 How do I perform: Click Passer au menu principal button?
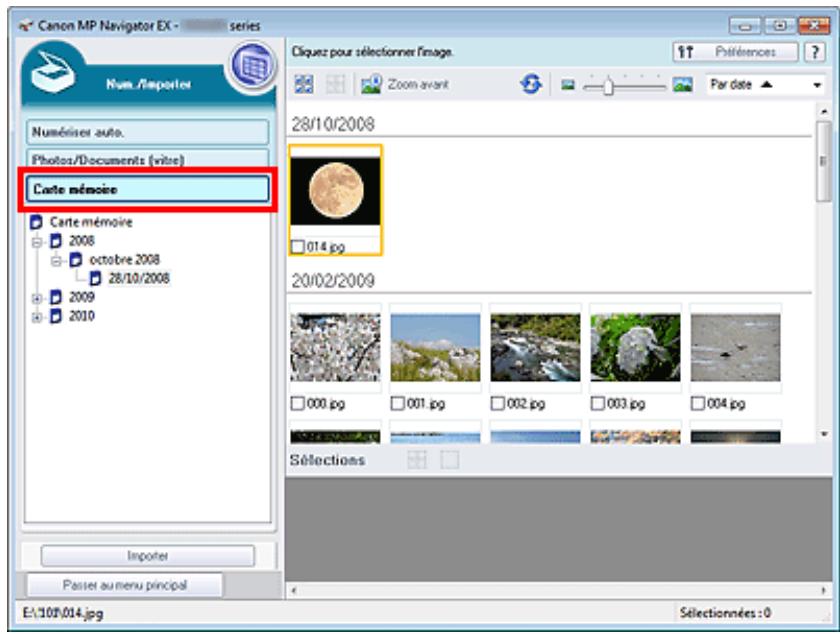pos(125,585)
